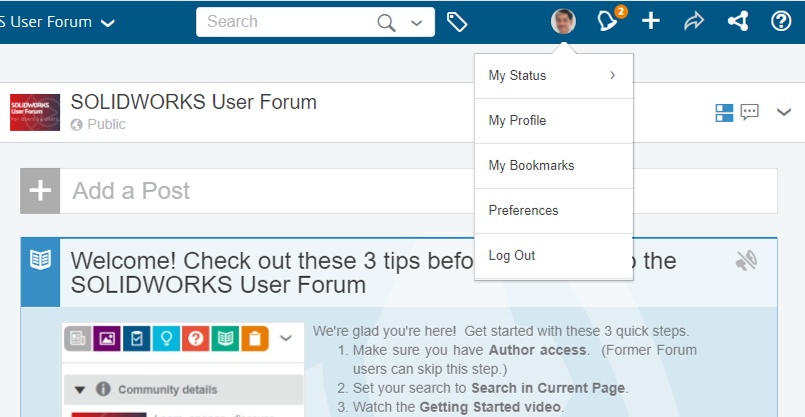Expand the community header chevron
This screenshot has width=805, height=417.
(x=784, y=112)
